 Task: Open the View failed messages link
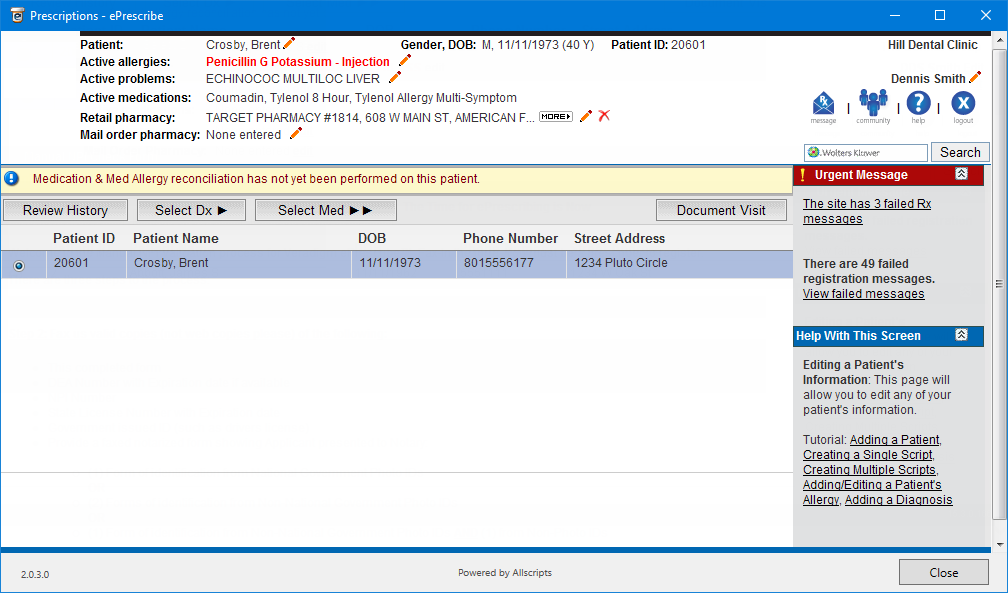point(863,294)
